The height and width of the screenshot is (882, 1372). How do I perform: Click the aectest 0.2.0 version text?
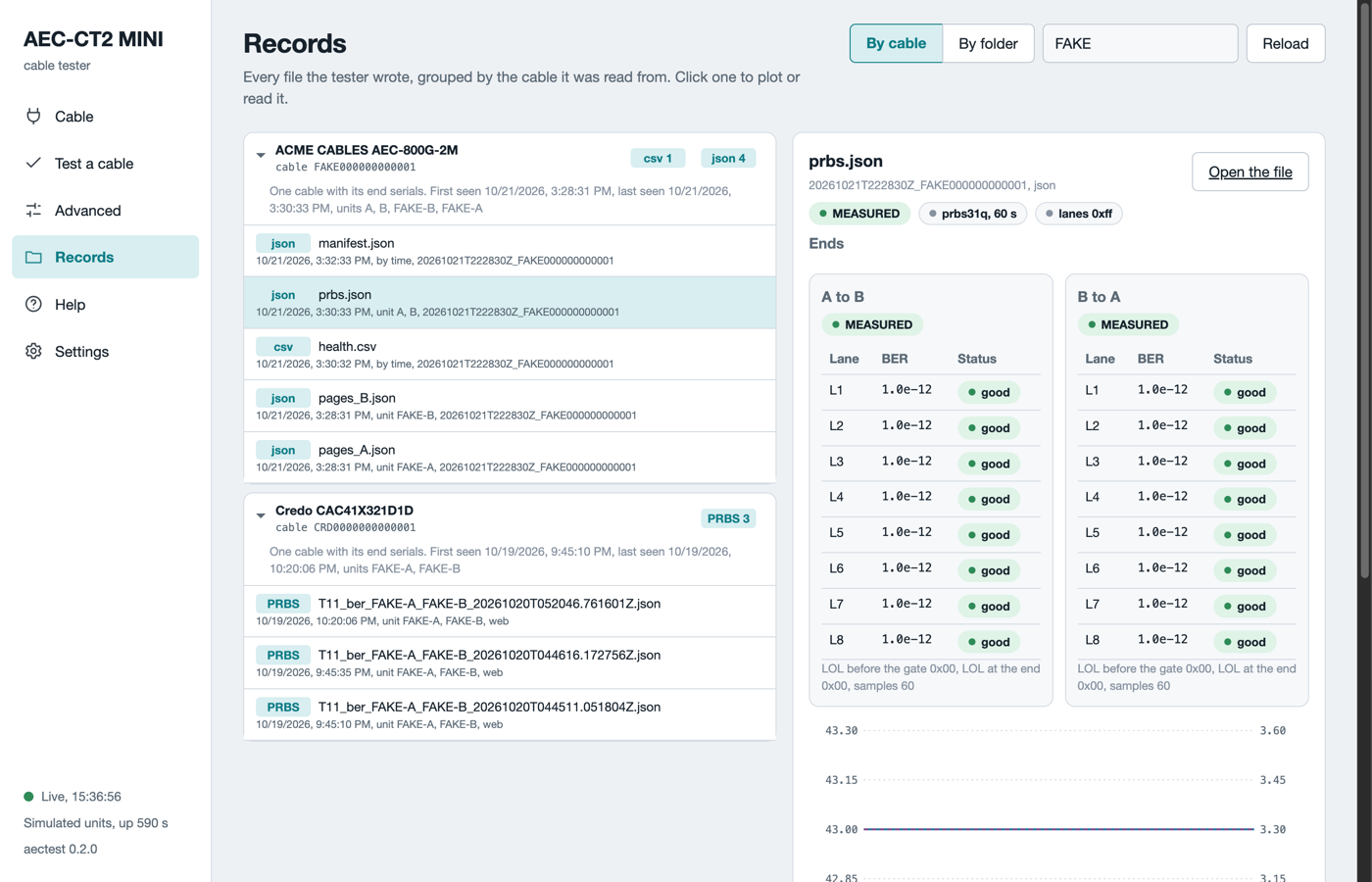click(x=61, y=849)
